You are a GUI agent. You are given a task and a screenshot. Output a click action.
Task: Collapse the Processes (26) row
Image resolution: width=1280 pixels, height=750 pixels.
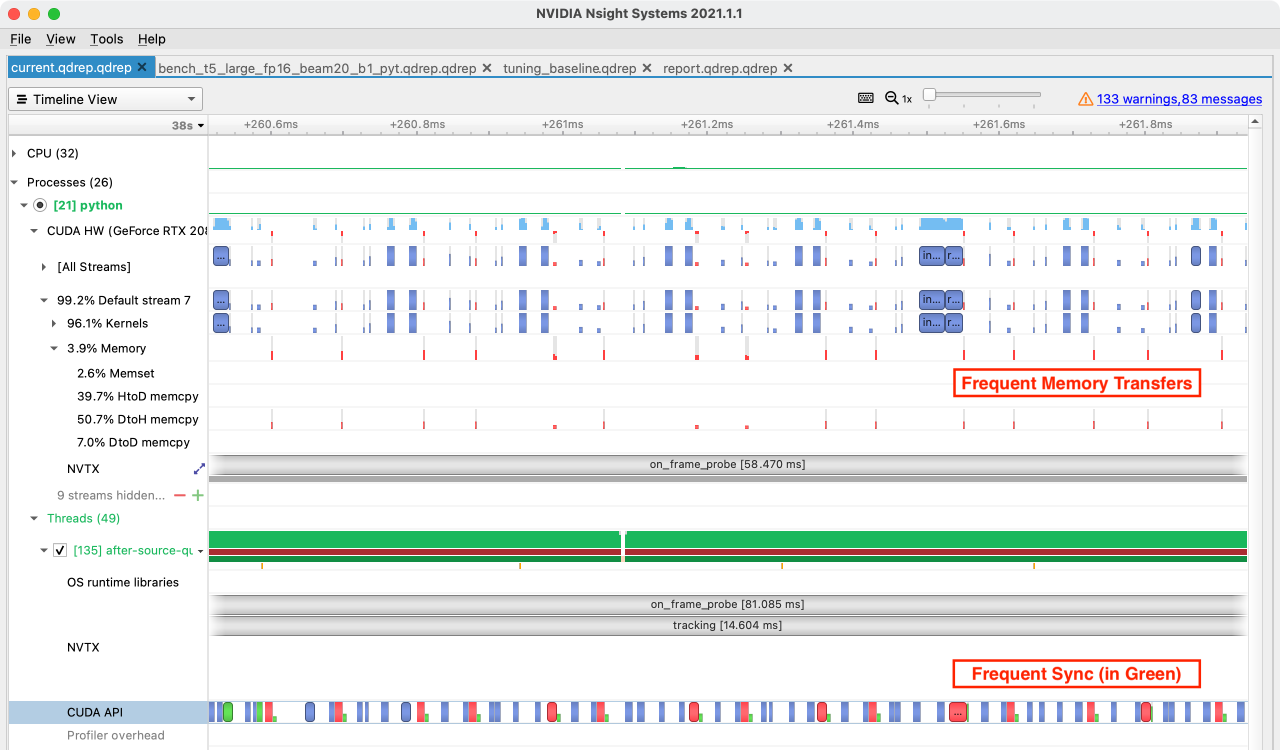[14, 182]
